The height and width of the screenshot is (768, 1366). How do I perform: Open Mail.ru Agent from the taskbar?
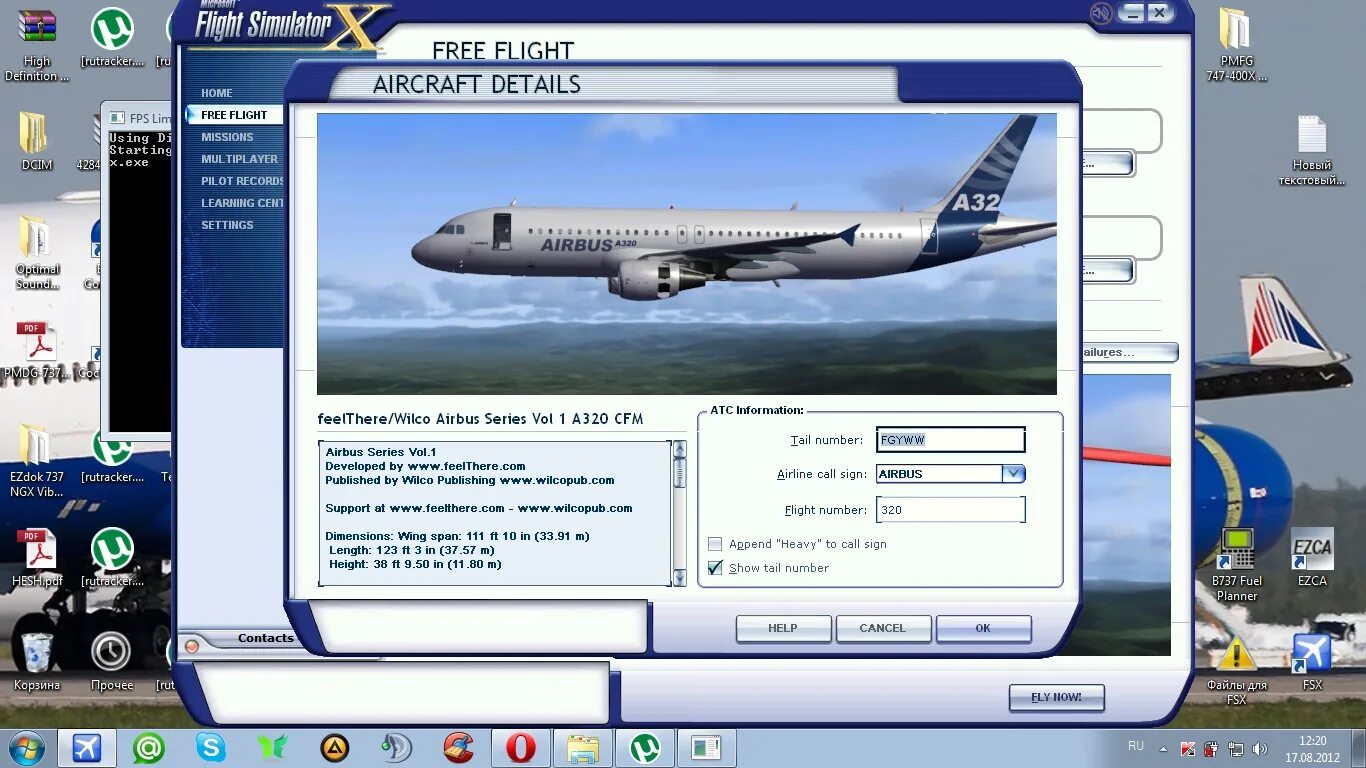[x=149, y=748]
